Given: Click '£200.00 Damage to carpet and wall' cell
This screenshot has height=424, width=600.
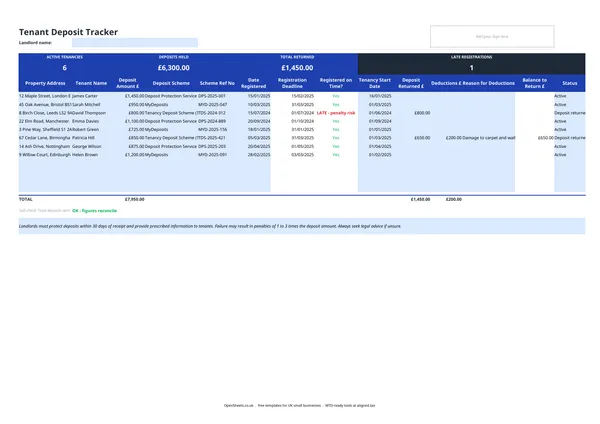Looking at the screenshot, I should [x=480, y=138].
